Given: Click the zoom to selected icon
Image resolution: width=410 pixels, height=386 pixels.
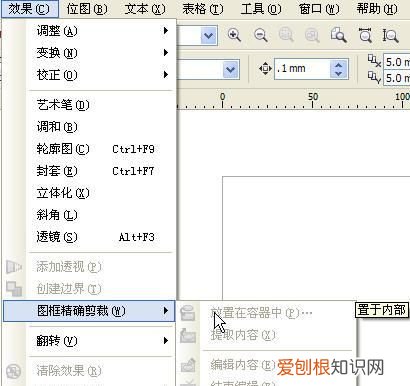Looking at the screenshot, I should [x=286, y=35].
